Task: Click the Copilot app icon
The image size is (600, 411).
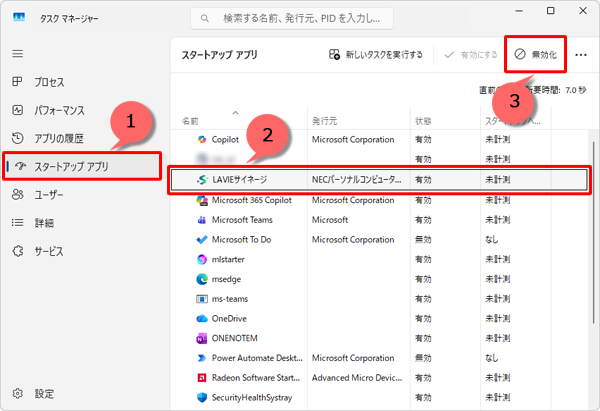Action: [x=202, y=139]
